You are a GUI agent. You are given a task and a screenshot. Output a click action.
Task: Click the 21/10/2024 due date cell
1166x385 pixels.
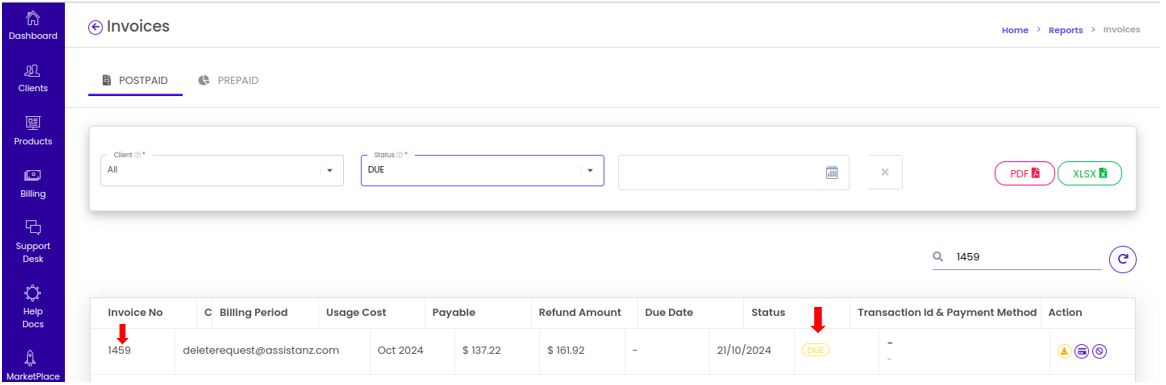pos(744,350)
